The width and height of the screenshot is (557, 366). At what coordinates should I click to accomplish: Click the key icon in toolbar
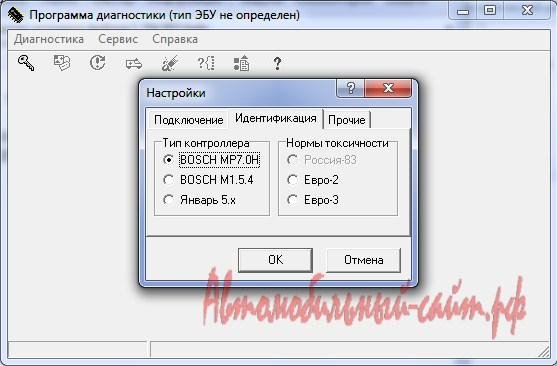click(x=26, y=63)
